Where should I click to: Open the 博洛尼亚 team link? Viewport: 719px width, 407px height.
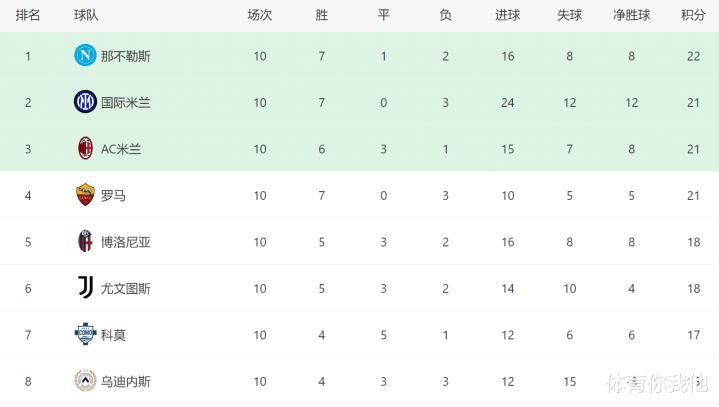pyautogui.click(x=126, y=242)
